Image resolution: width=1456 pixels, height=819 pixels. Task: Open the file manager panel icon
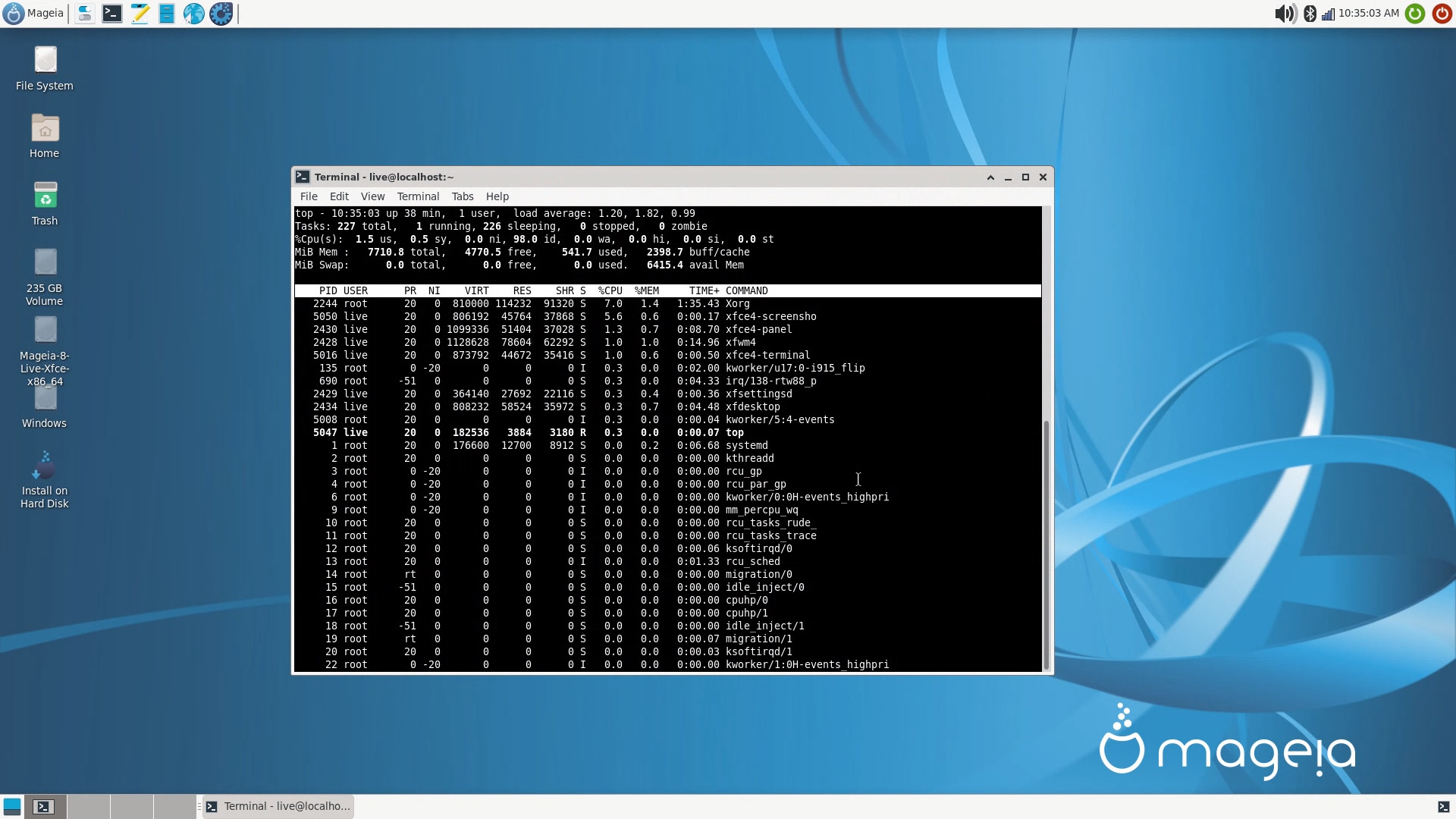tap(166, 13)
